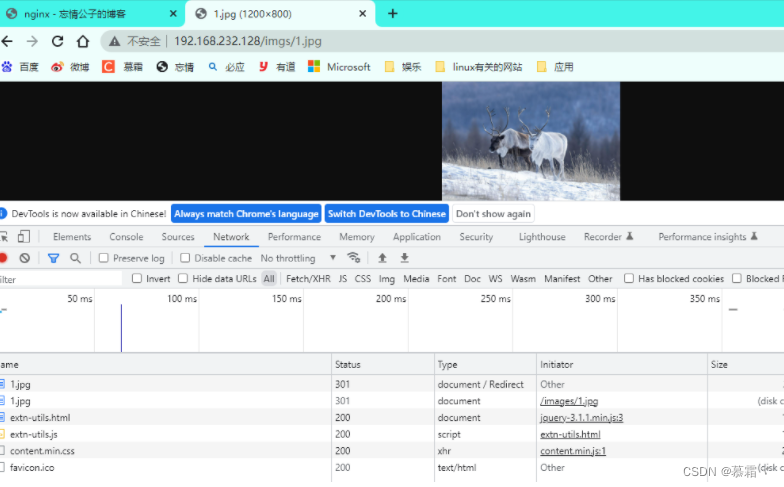Sort requests by the Status column
Screen dimensions: 784x487
point(383,364)
